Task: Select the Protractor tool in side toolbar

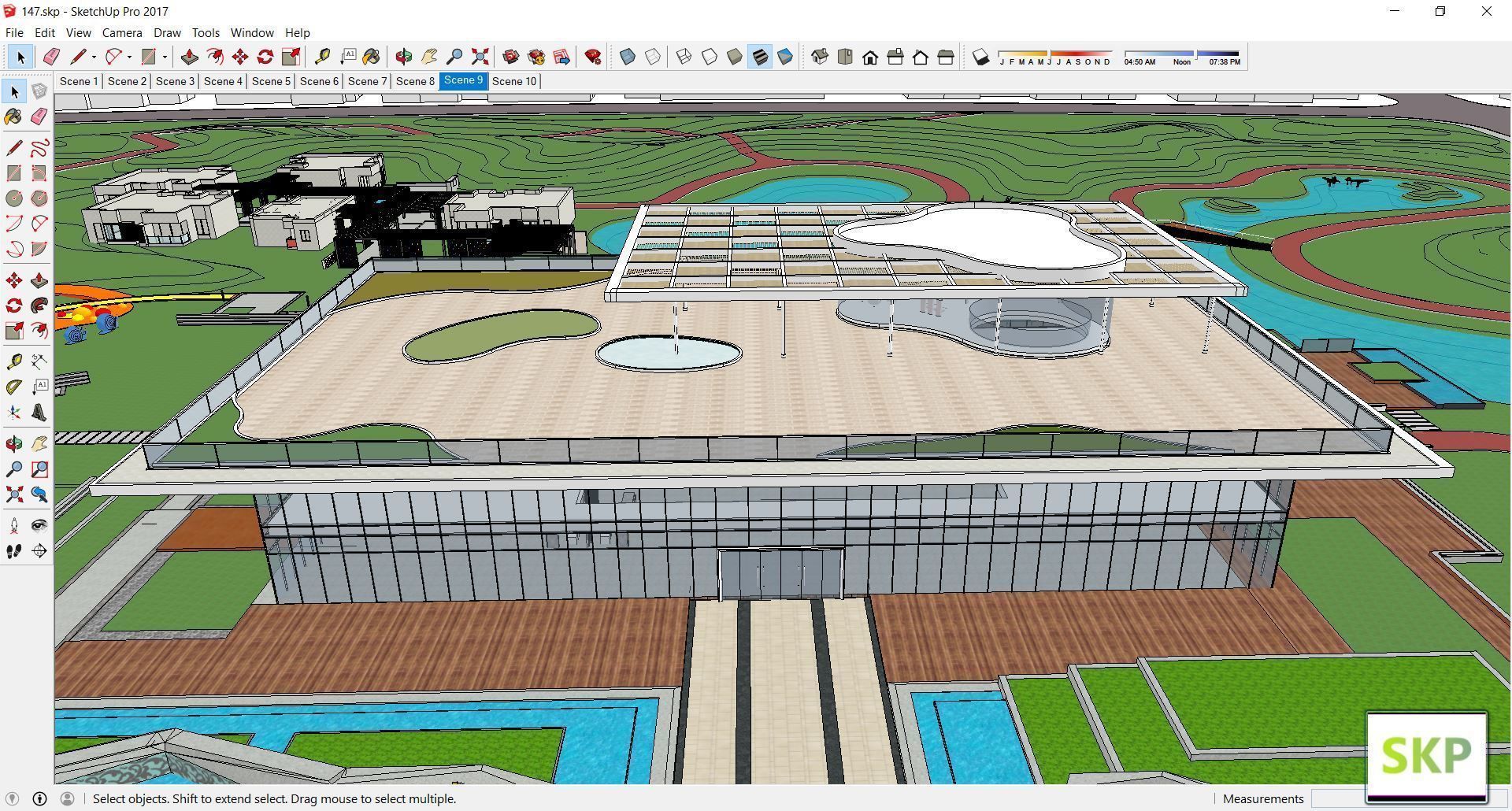Action: [x=14, y=387]
